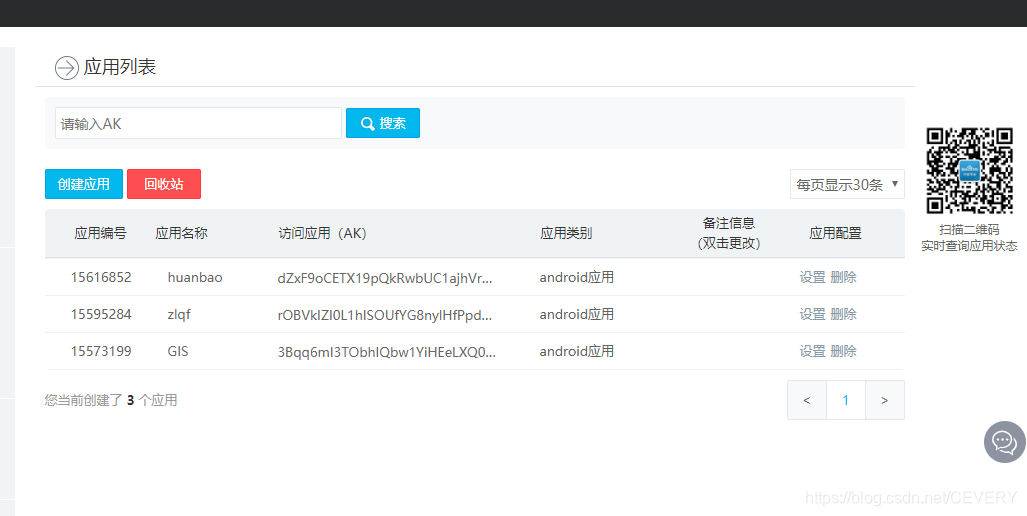Click the 创建应用 button
The image size is (1027, 516).
click(84, 184)
